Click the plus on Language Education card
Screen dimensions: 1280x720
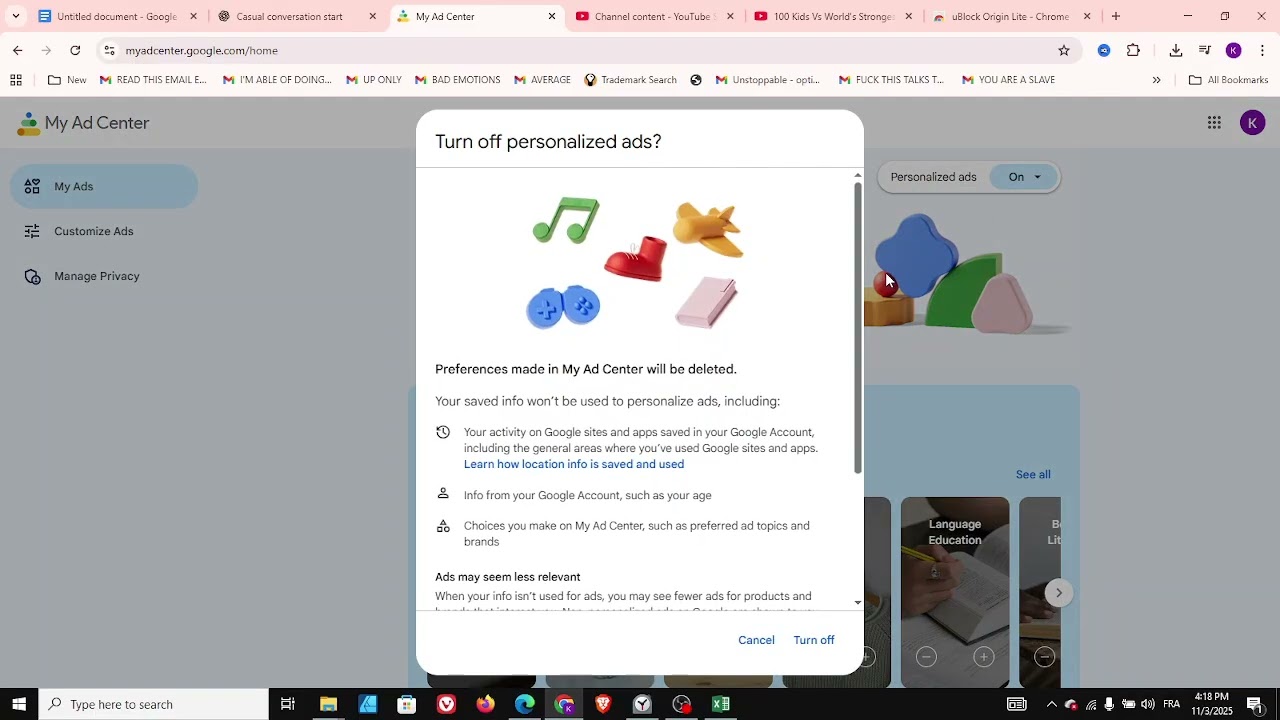click(984, 657)
